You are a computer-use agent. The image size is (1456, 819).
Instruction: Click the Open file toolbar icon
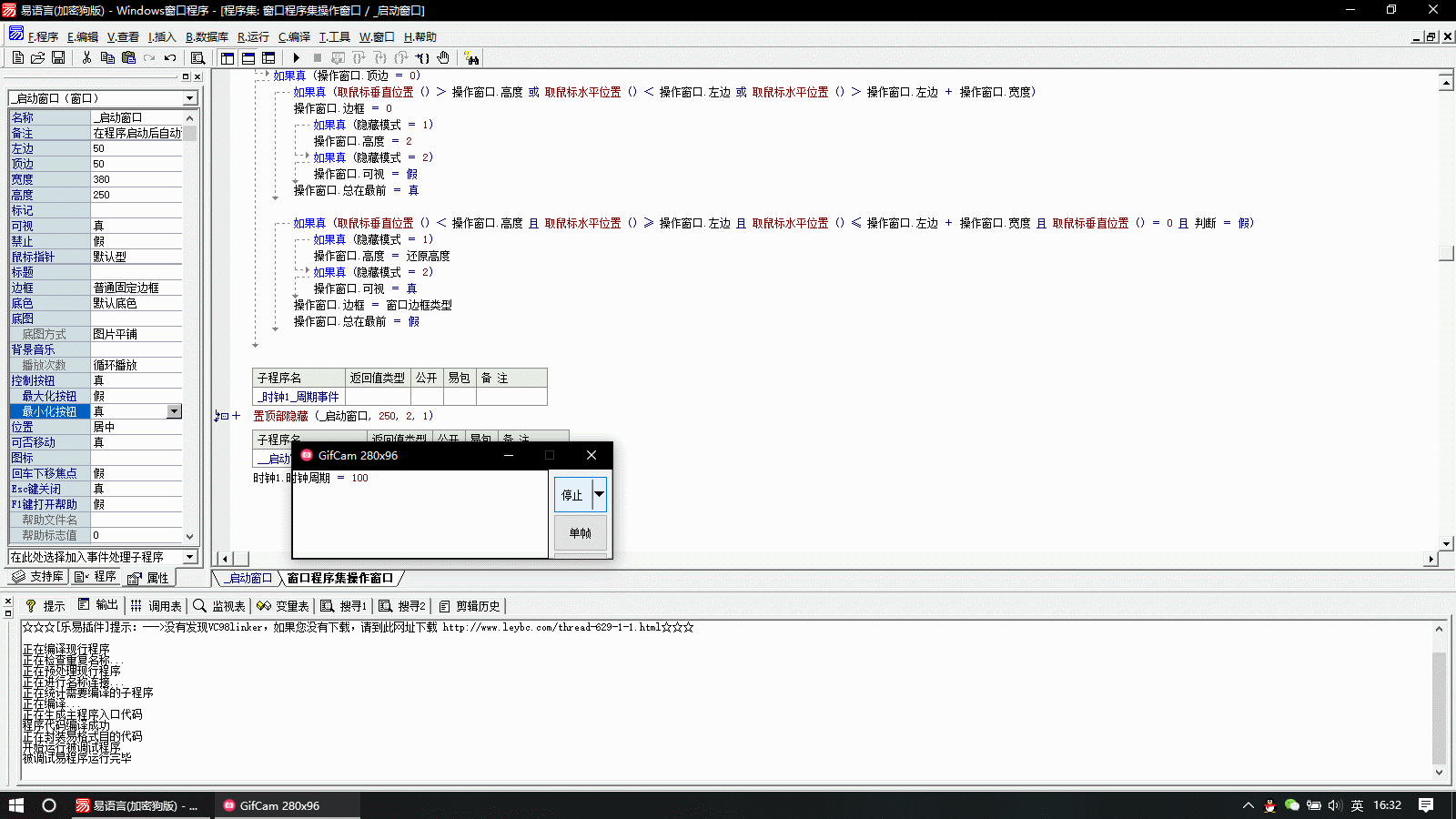coord(38,57)
